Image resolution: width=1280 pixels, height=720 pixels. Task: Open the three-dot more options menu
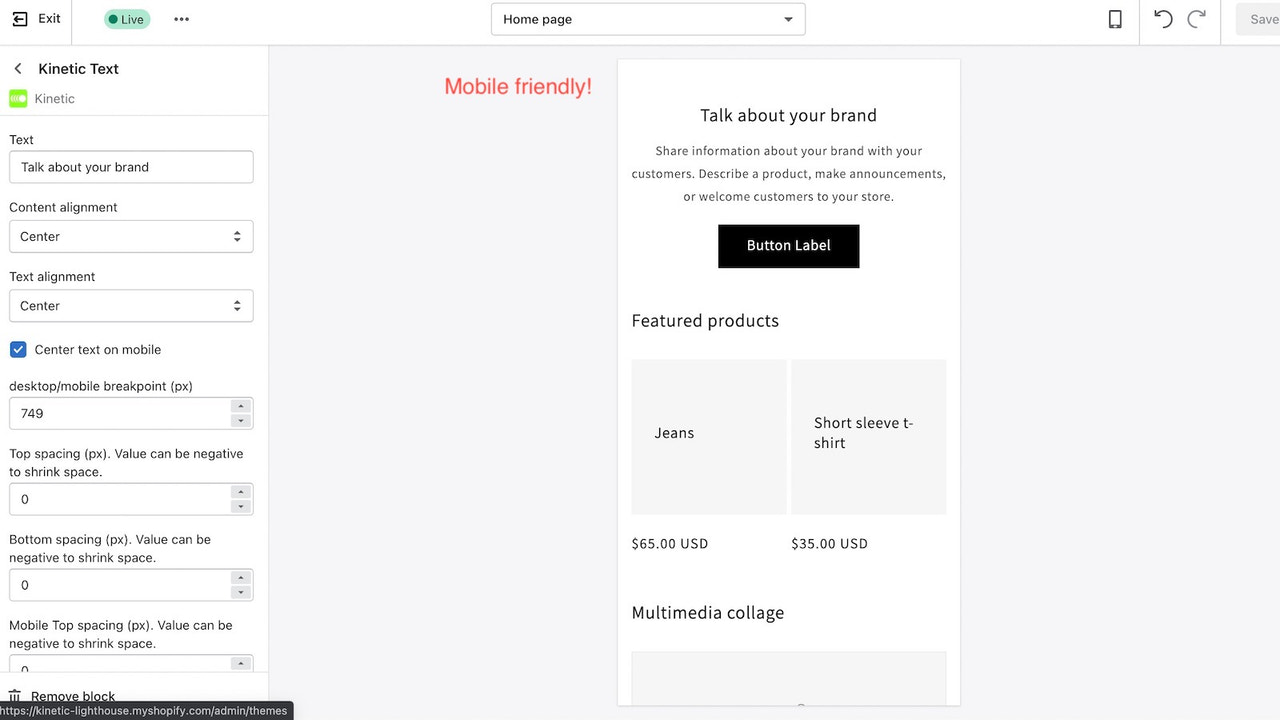pos(181,18)
